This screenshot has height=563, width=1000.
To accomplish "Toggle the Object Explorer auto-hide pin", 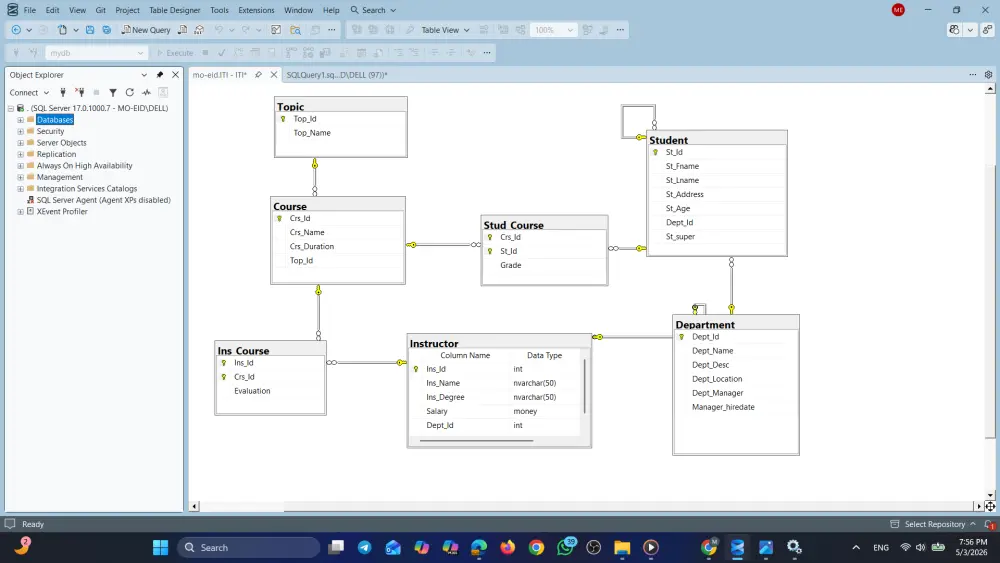I will 159,75.
